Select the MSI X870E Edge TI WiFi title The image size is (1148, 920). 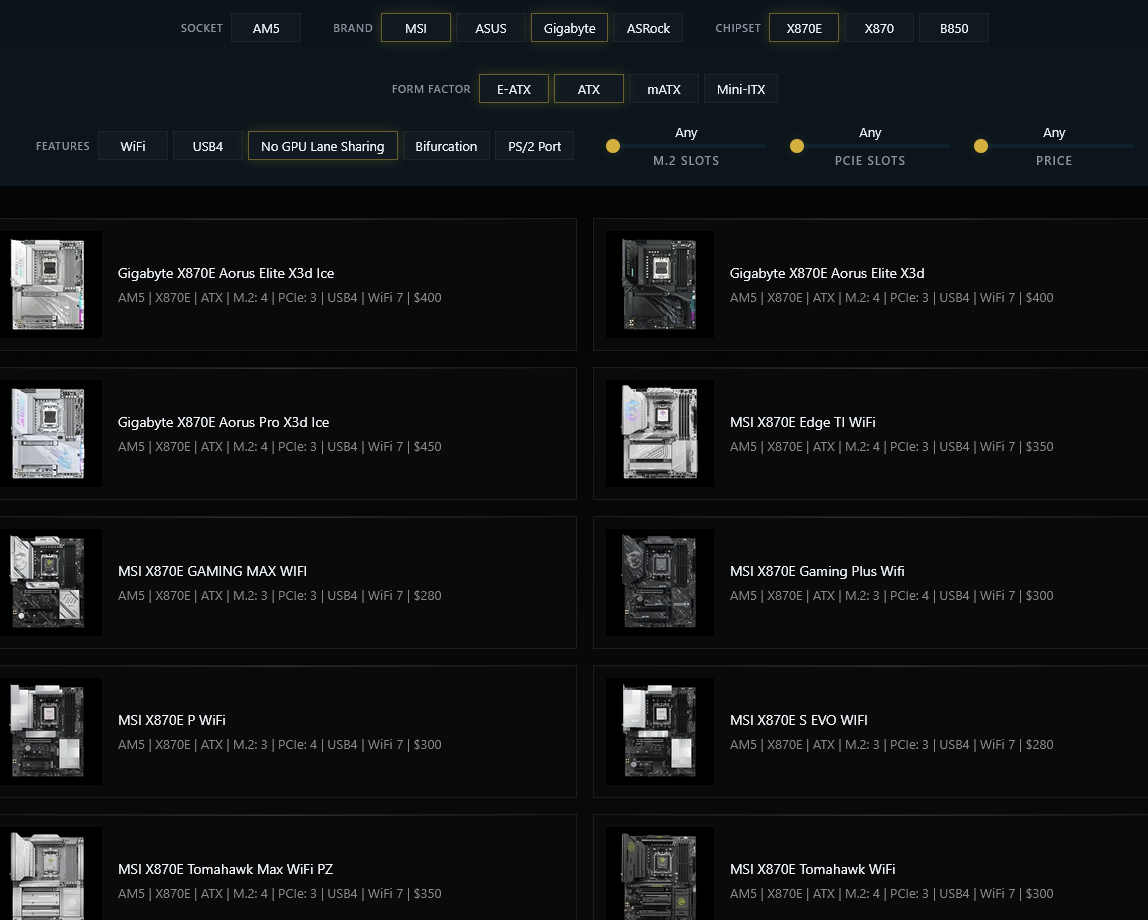pyautogui.click(x=802, y=422)
